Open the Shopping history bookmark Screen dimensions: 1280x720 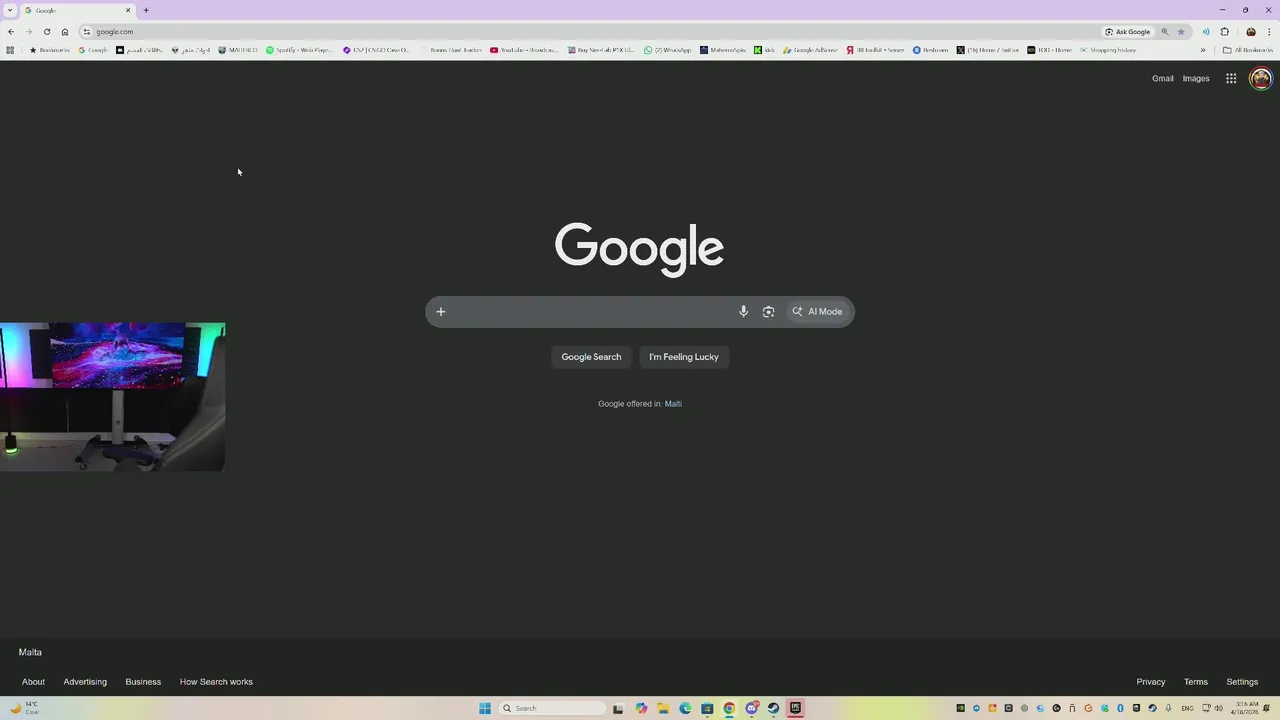(x=1108, y=50)
